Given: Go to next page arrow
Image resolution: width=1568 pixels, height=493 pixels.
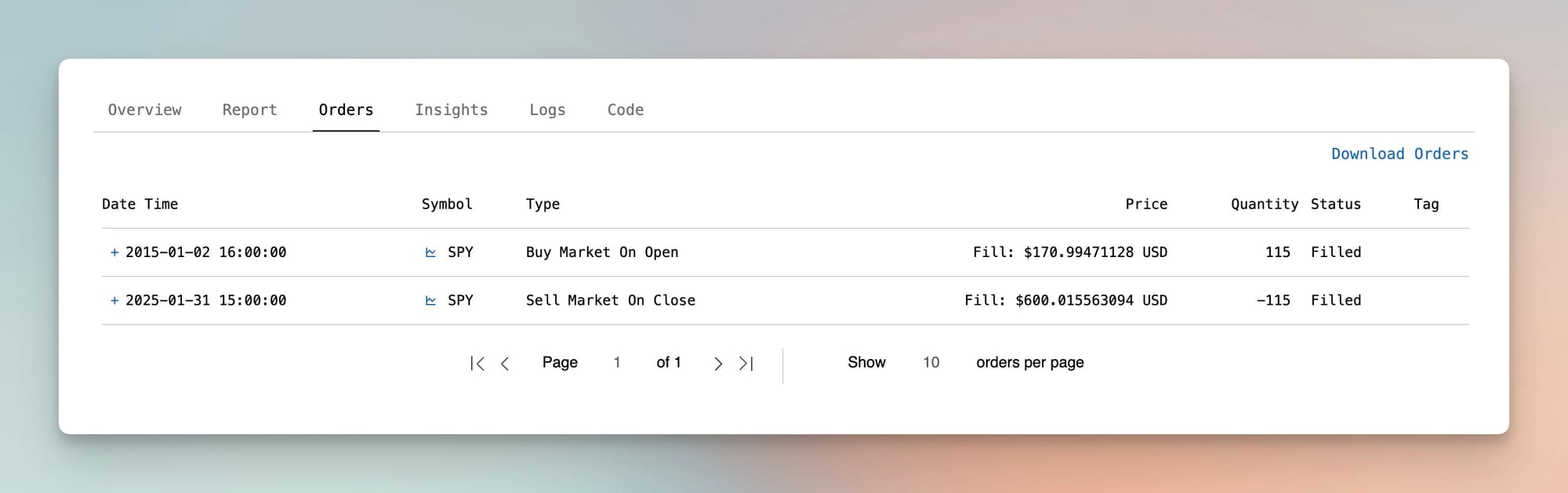Looking at the screenshot, I should pos(718,363).
